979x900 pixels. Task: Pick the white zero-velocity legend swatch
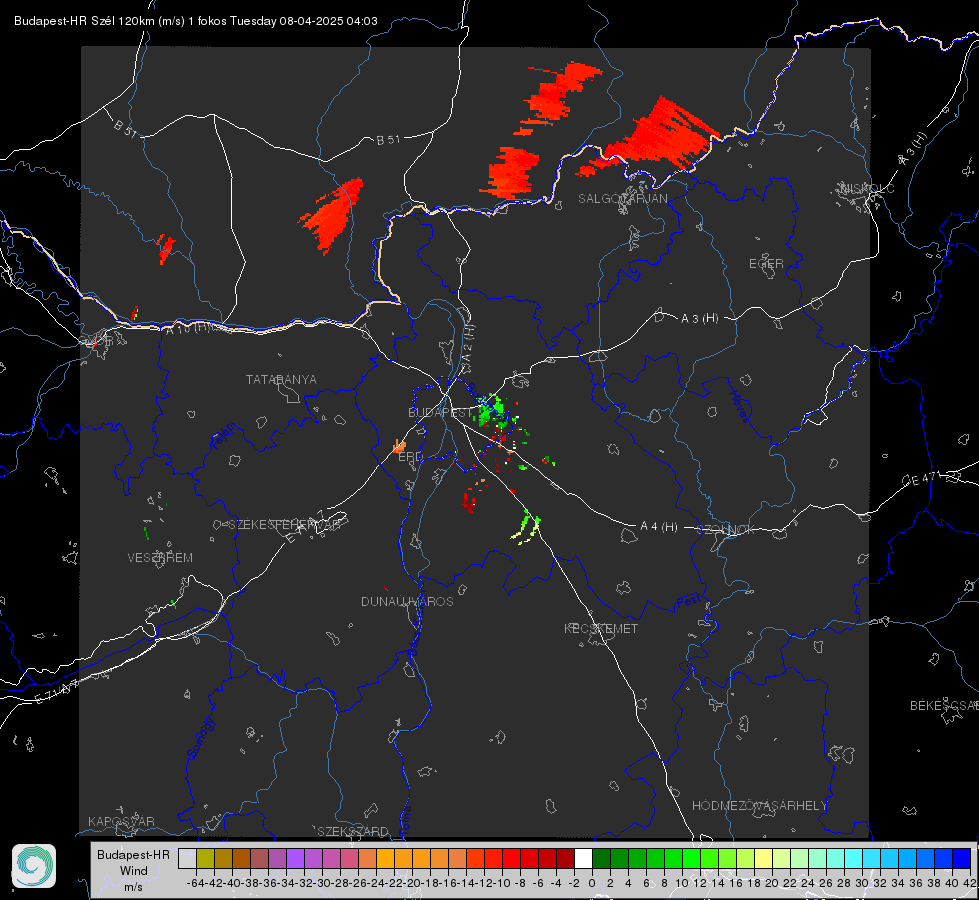click(583, 859)
